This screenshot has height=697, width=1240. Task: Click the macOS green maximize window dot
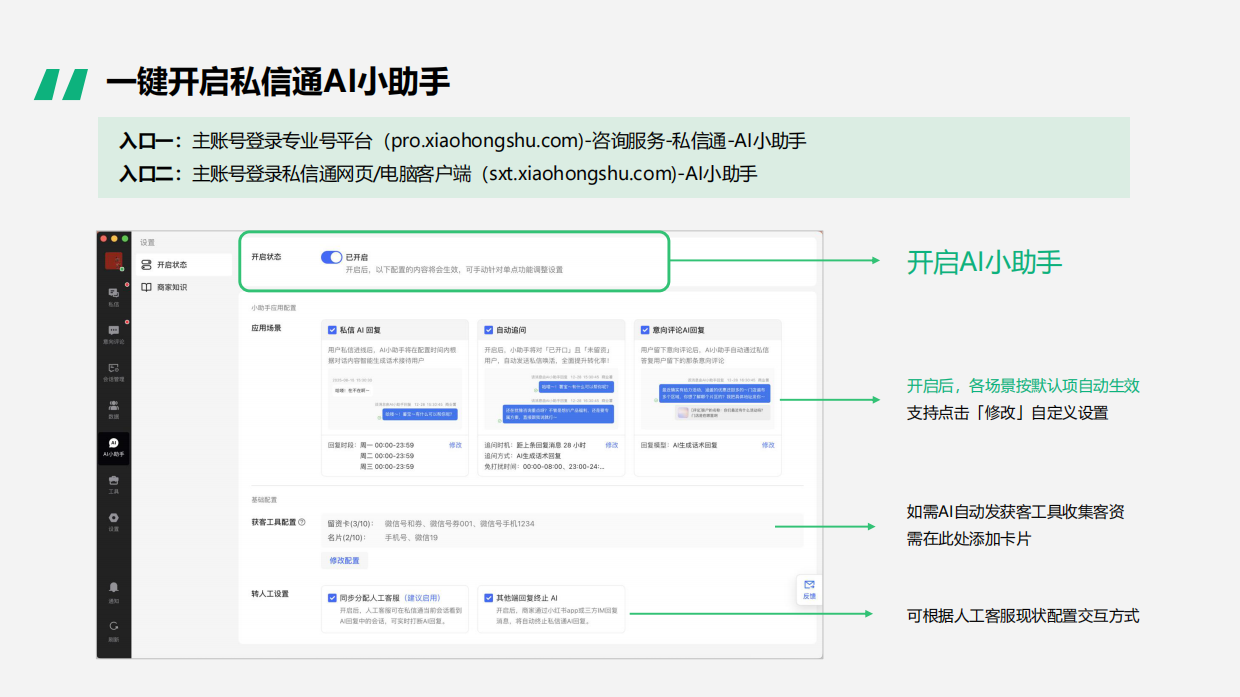[126, 239]
